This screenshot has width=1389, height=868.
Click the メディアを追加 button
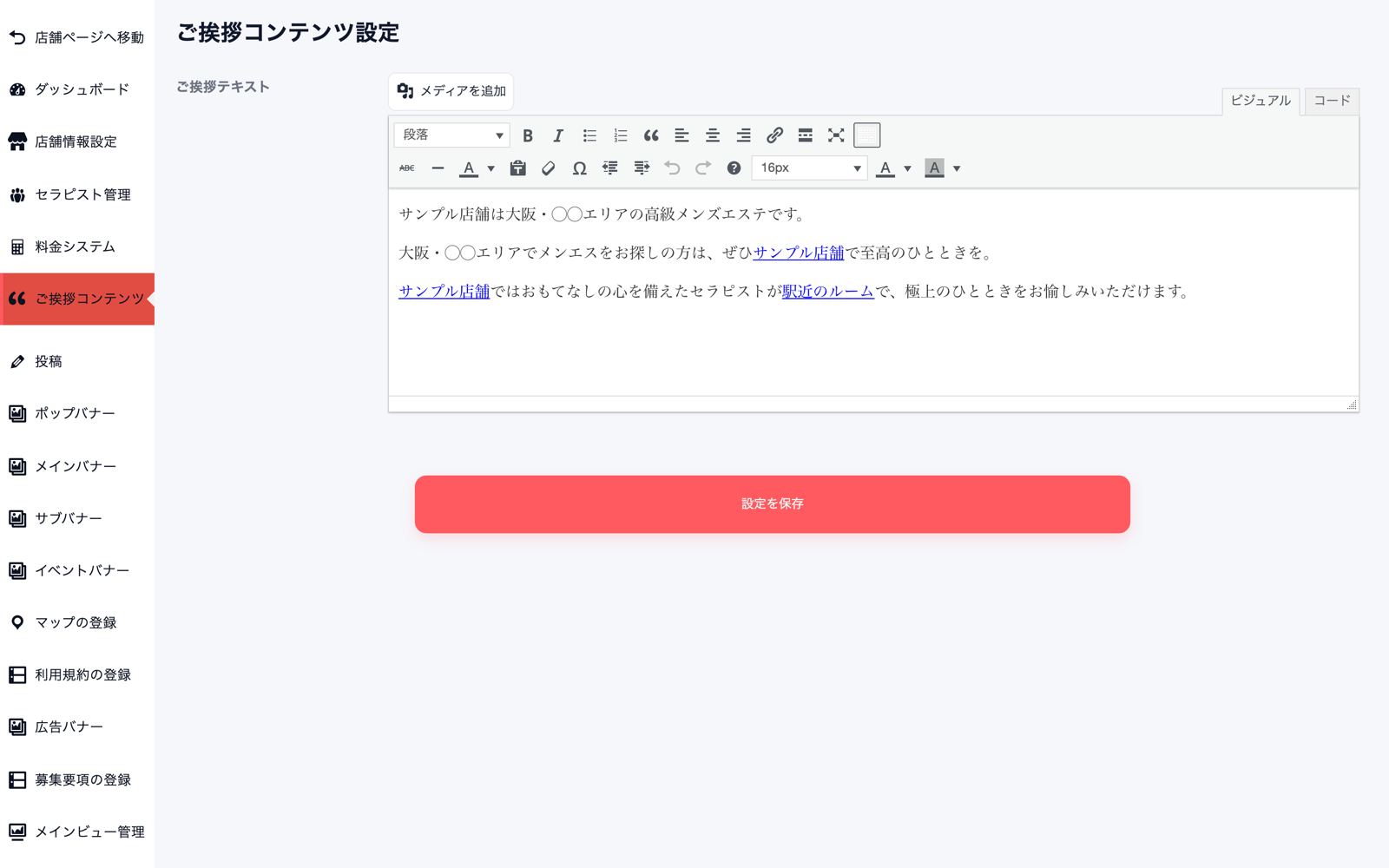pyautogui.click(x=451, y=91)
